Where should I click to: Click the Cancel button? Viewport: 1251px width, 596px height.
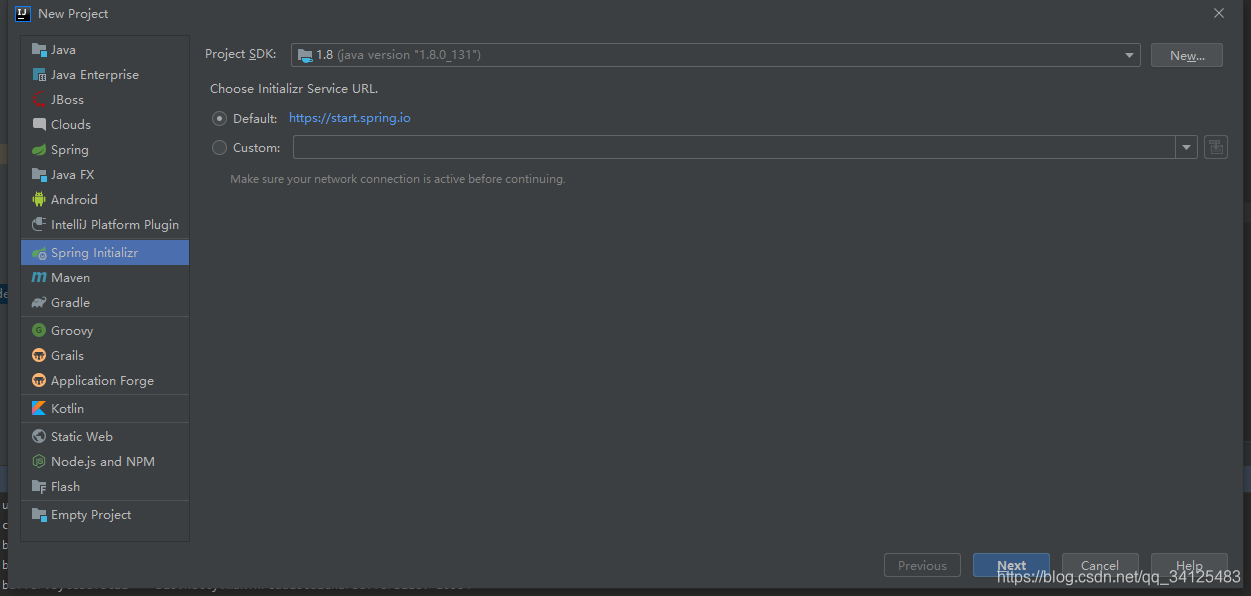pyautogui.click(x=1100, y=565)
